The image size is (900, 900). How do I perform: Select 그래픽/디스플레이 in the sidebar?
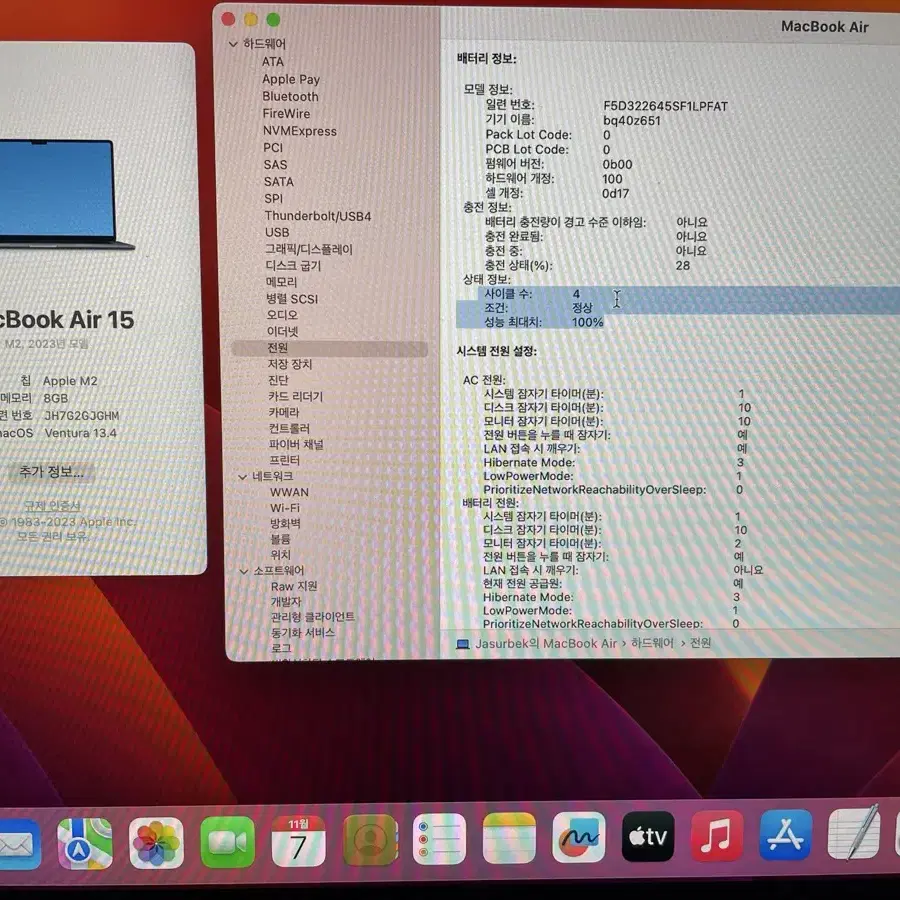309,249
